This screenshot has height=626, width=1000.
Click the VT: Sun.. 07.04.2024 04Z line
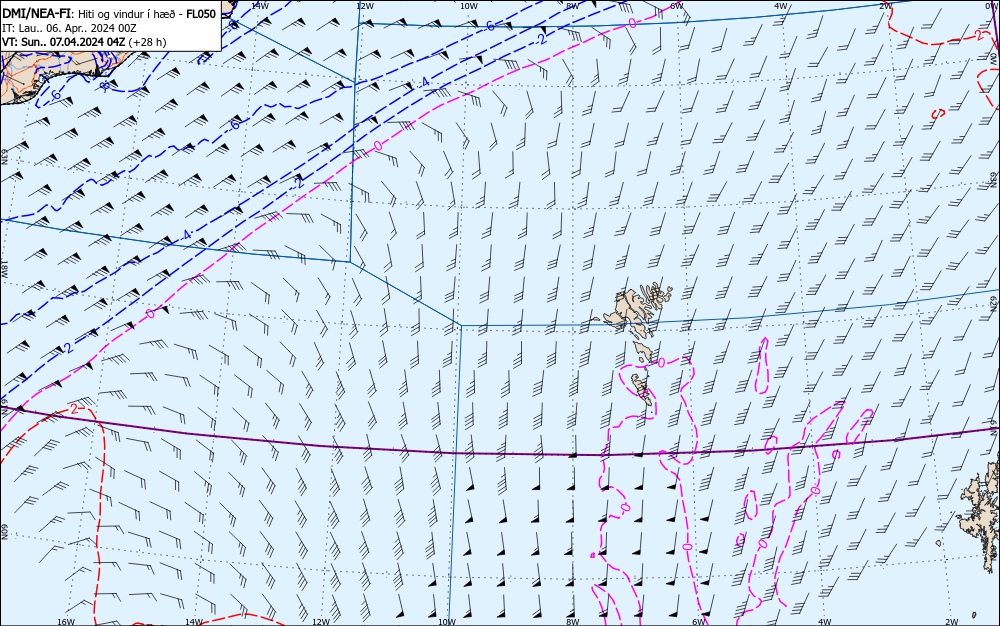point(64,42)
